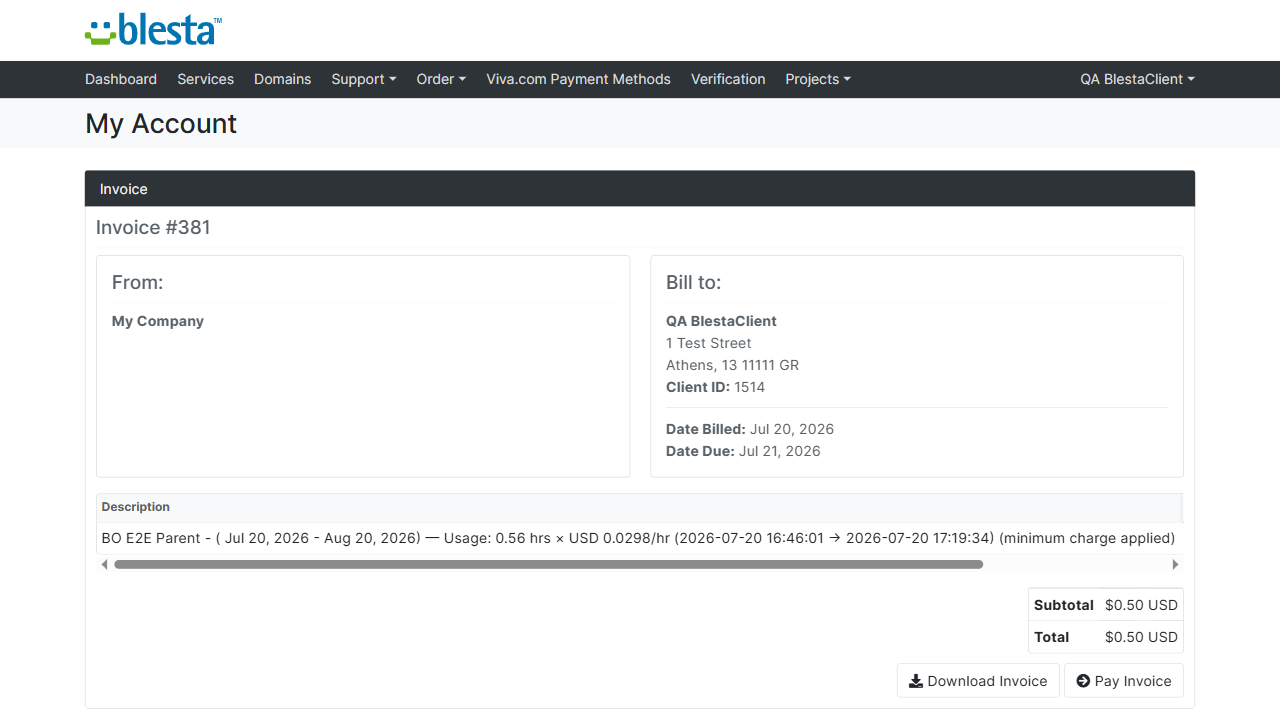Screen dimensions: 1280x720
Task: Click the Subtotal $0.50 USD amount
Action: [1141, 605]
